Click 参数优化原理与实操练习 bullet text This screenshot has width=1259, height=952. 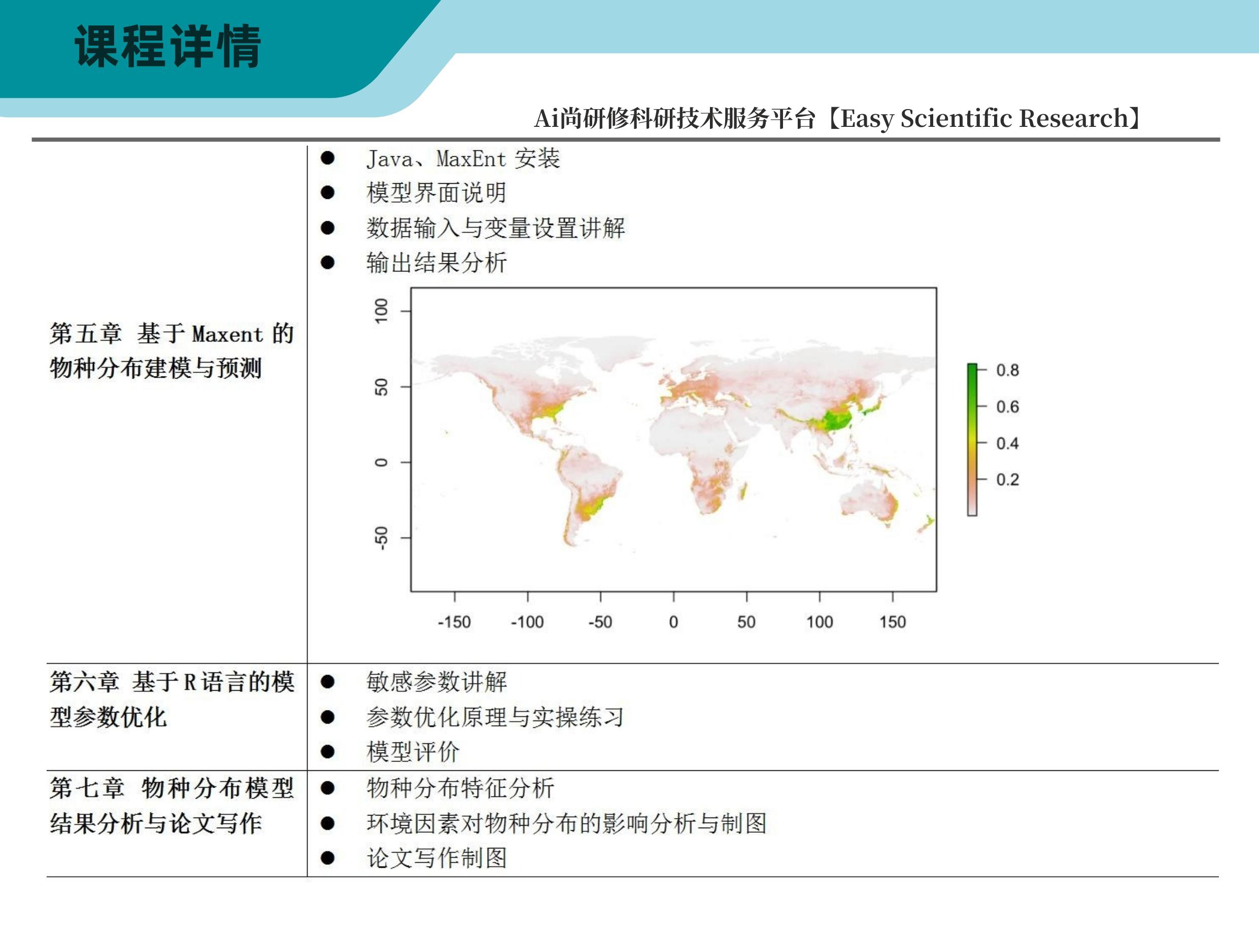pyautogui.click(x=494, y=717)
